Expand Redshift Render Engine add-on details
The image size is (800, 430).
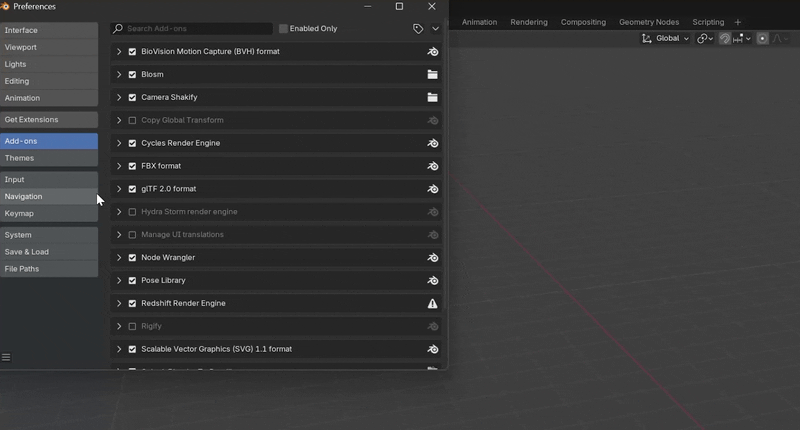click(119, 303)
